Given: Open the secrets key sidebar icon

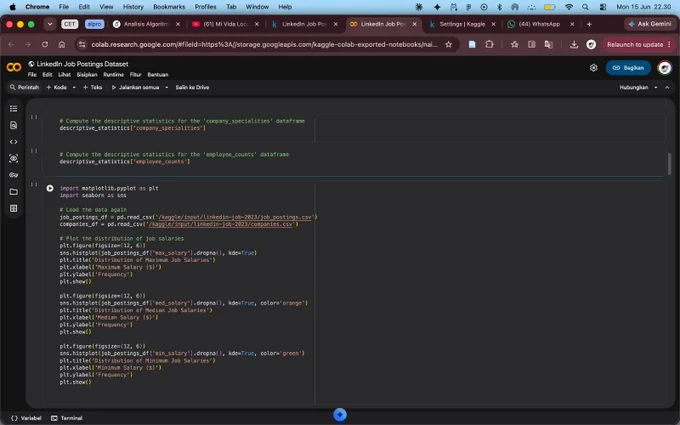Looking at the screenshot, I should (13, 175).
